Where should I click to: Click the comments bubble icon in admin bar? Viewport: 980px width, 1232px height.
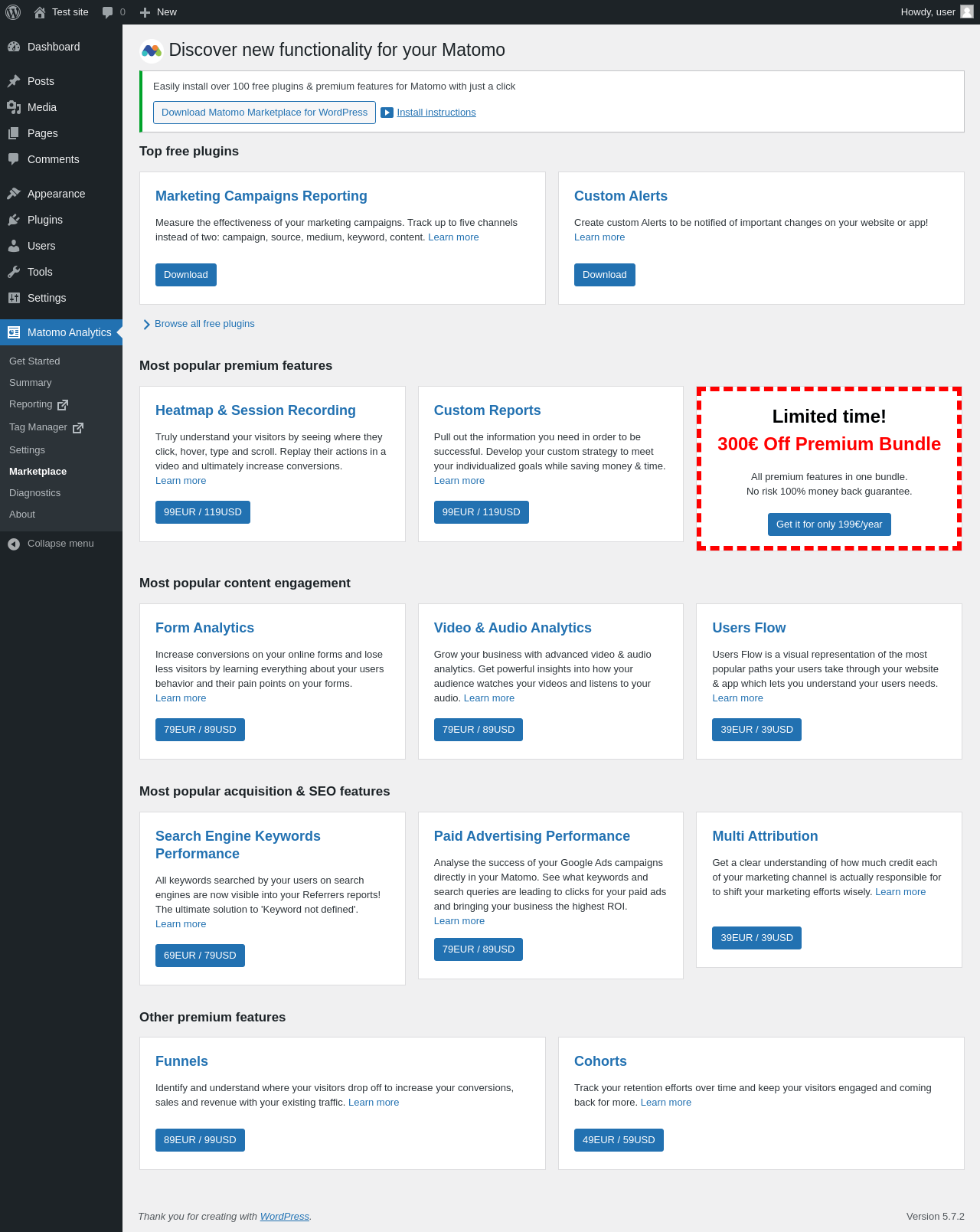pyautogui.click(x=108, y=12)
